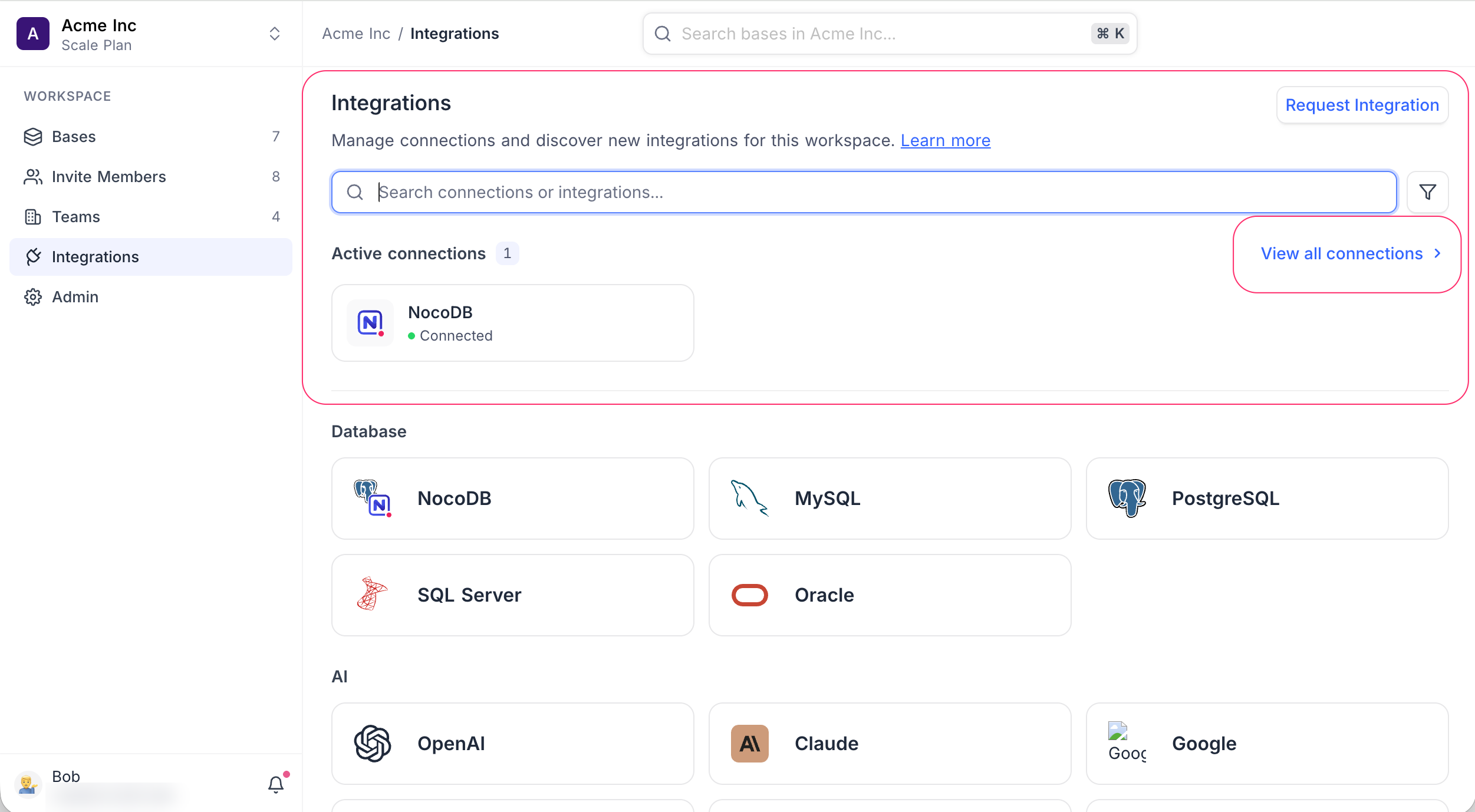The width and height of the screenshot is (1475, 812).
Task: Click the Bob user name
Action: 66,777
